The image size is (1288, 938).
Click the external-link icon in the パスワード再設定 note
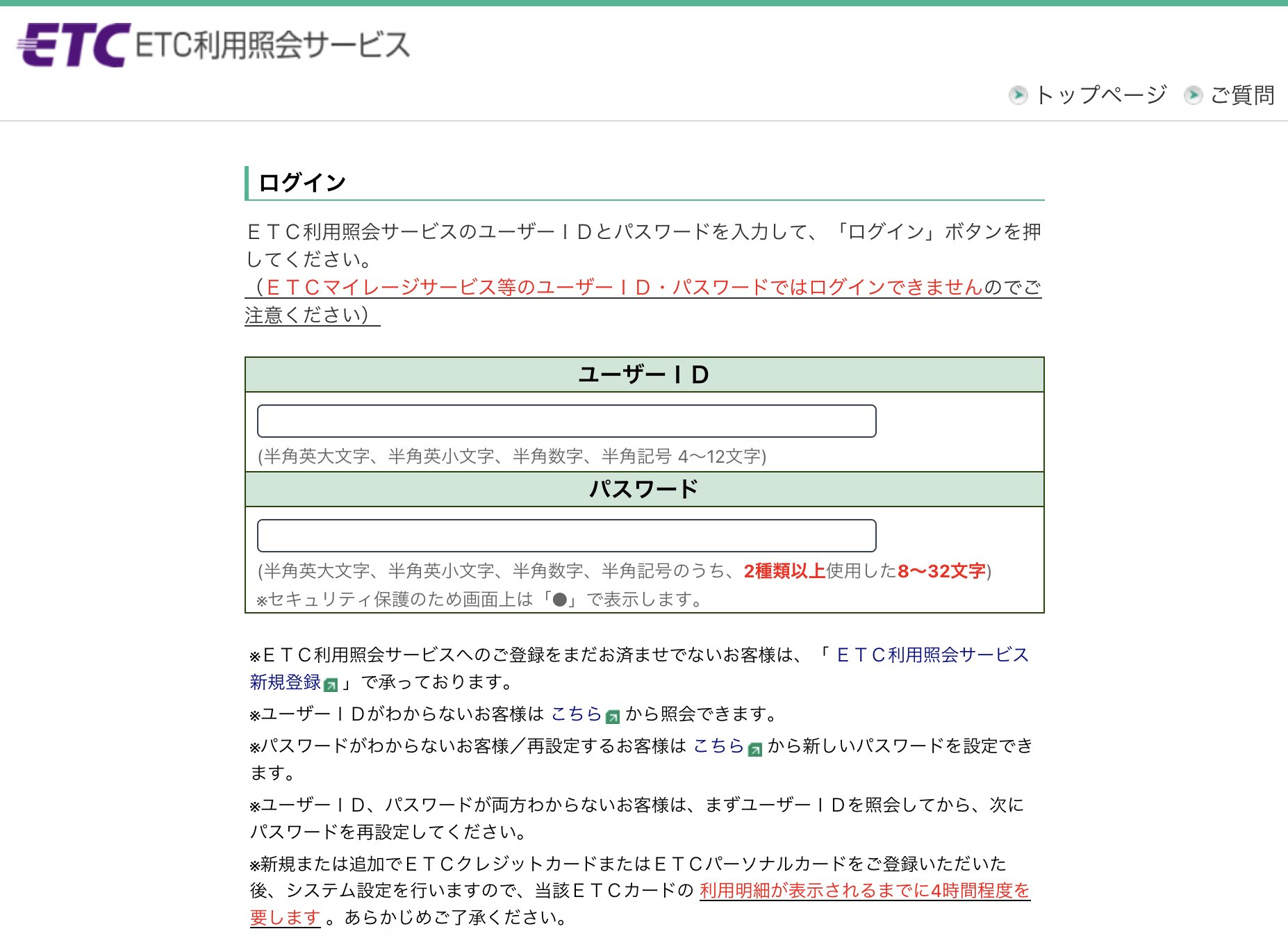click(754, 749)
